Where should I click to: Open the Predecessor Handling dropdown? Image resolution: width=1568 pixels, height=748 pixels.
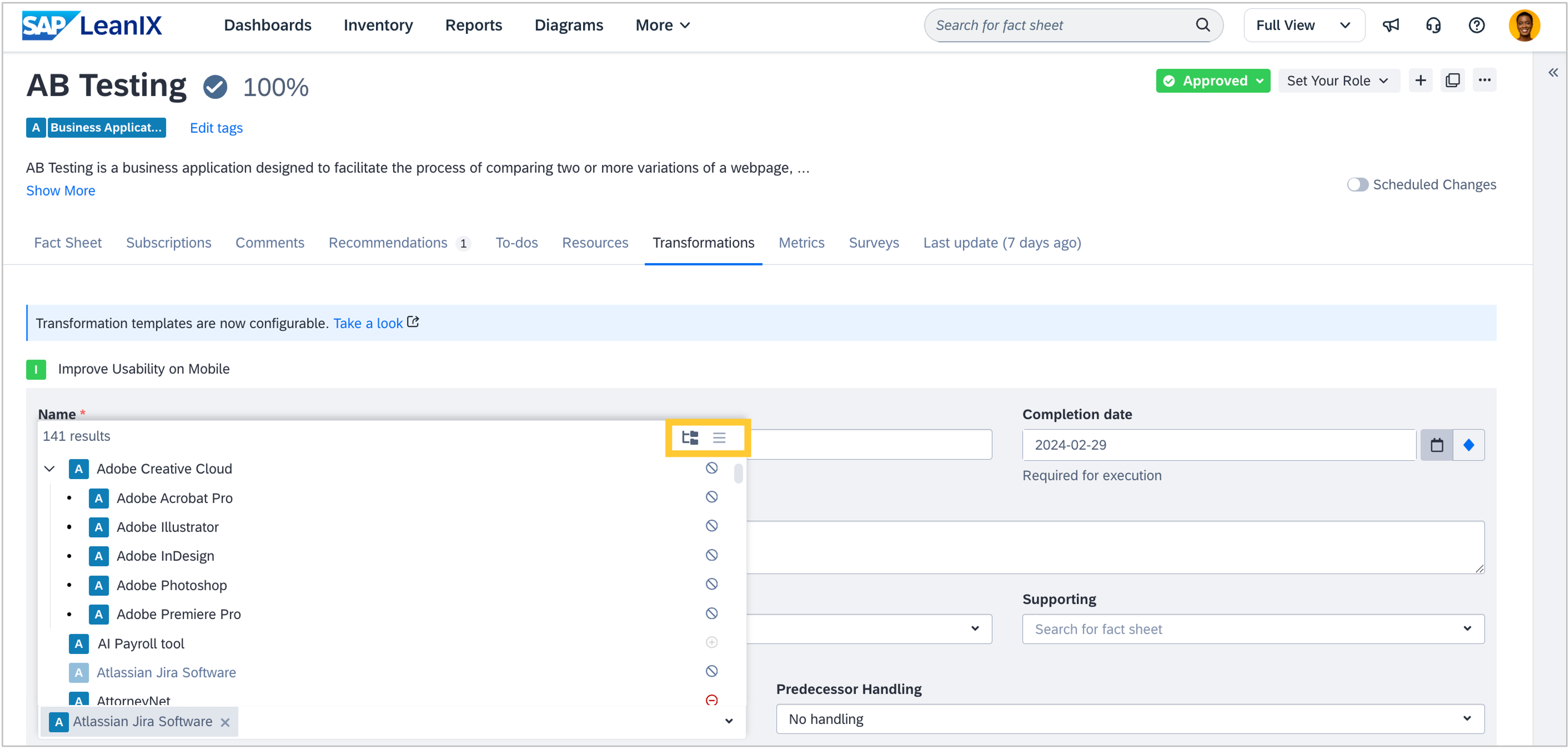click(1130, 719)
